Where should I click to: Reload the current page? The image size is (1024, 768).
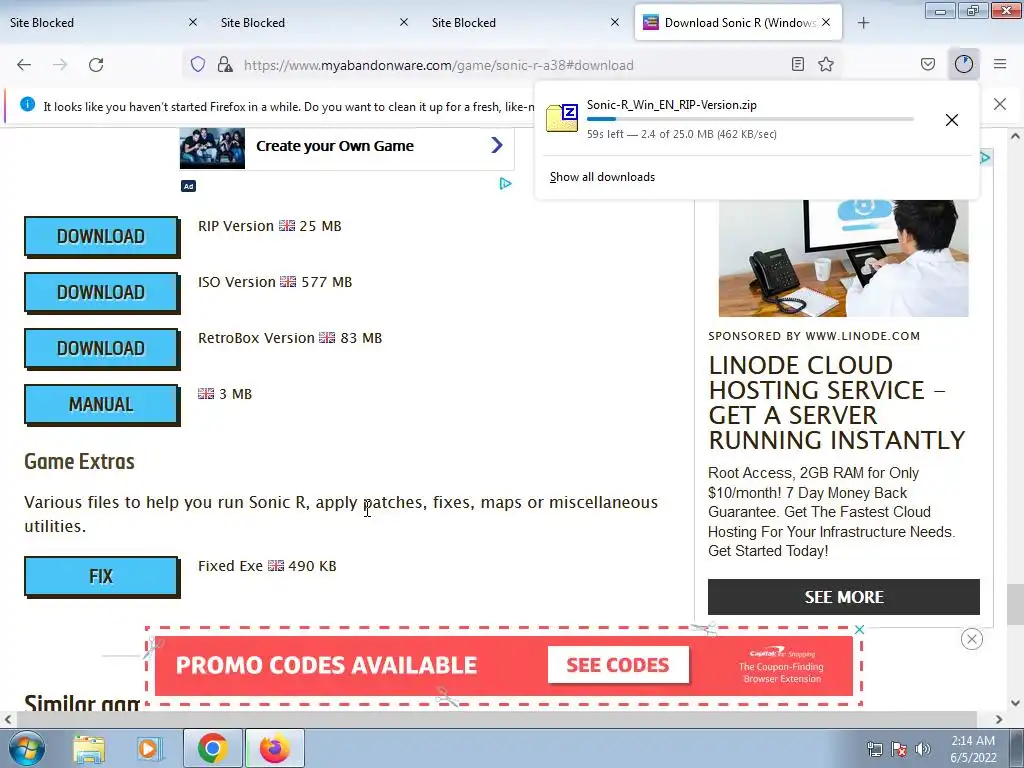(96, 65)
